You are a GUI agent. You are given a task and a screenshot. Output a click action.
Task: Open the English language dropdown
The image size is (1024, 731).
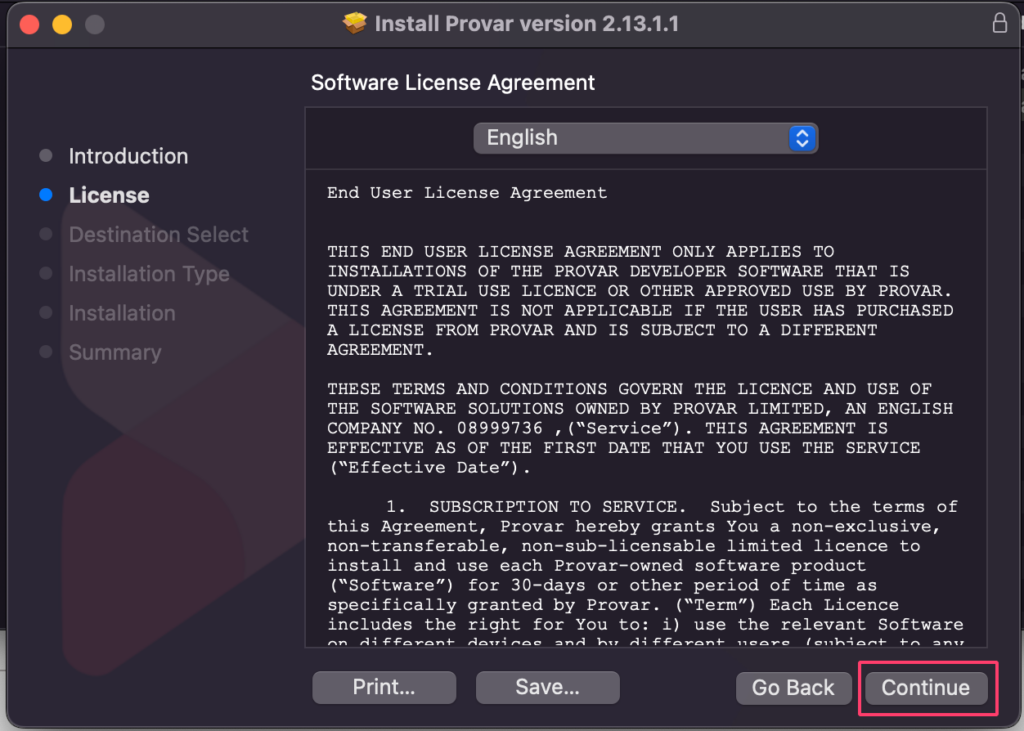(645, 138)
